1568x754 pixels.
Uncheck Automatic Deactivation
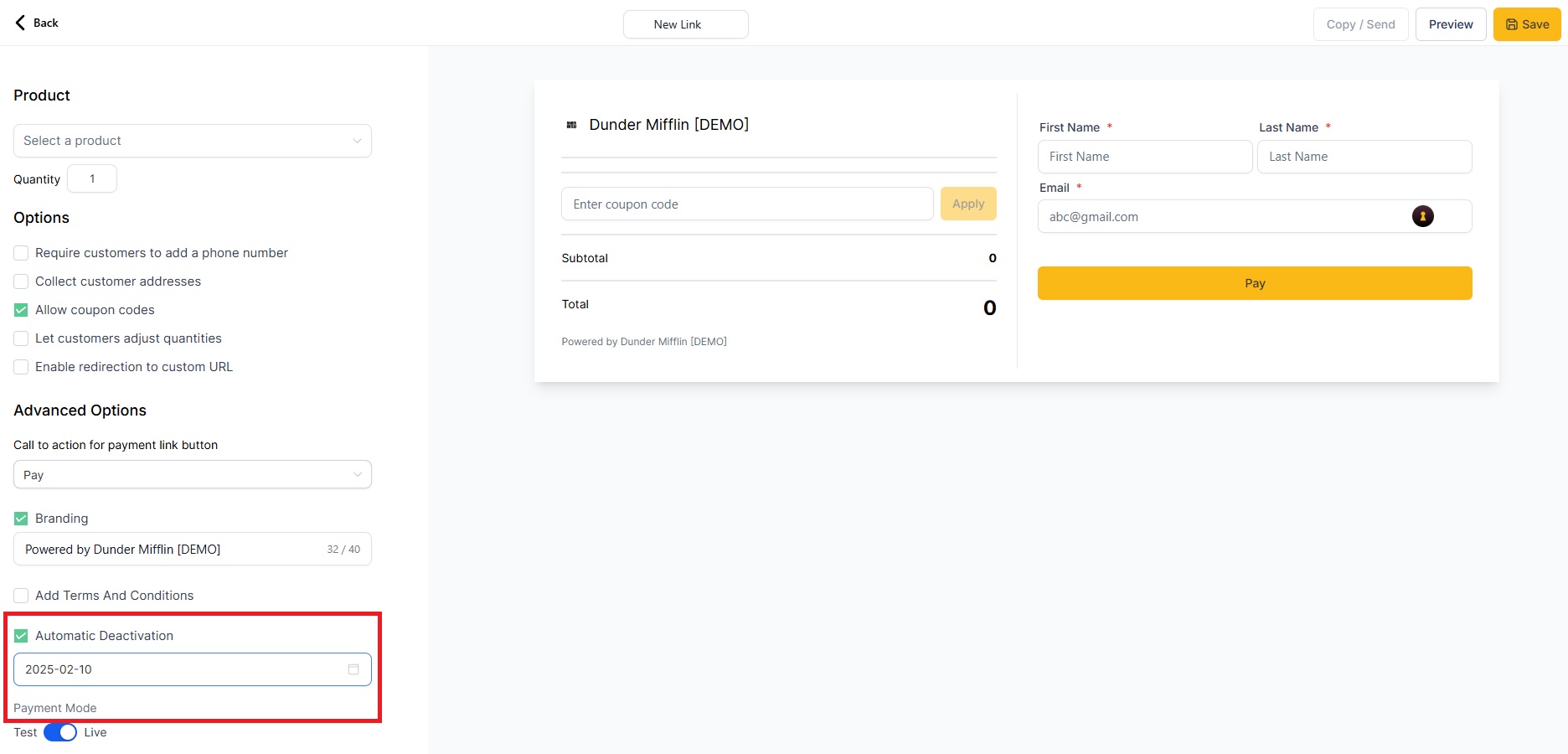pyautogui.click(x=21, y=636)
